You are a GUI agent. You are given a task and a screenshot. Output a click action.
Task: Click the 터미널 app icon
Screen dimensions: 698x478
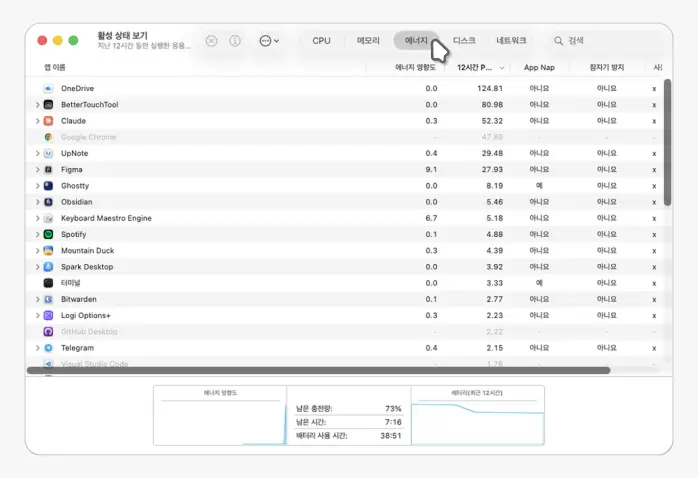click(48, 283)
